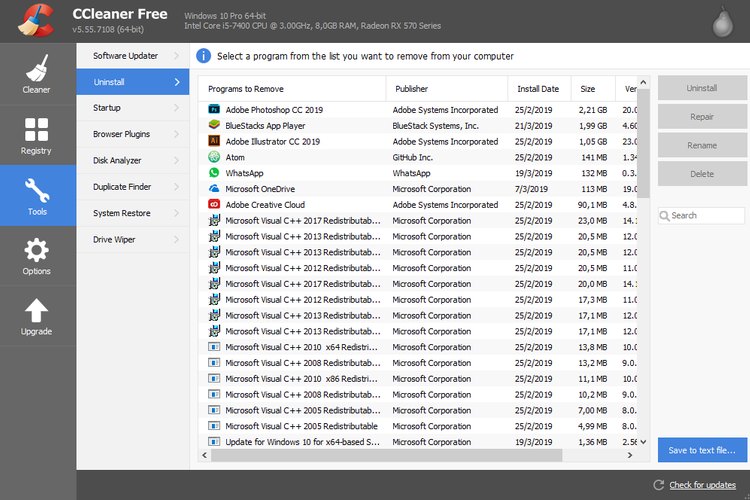Open the Registry section icon
This screenshot has height=500, width=750.
click(36, 129)
